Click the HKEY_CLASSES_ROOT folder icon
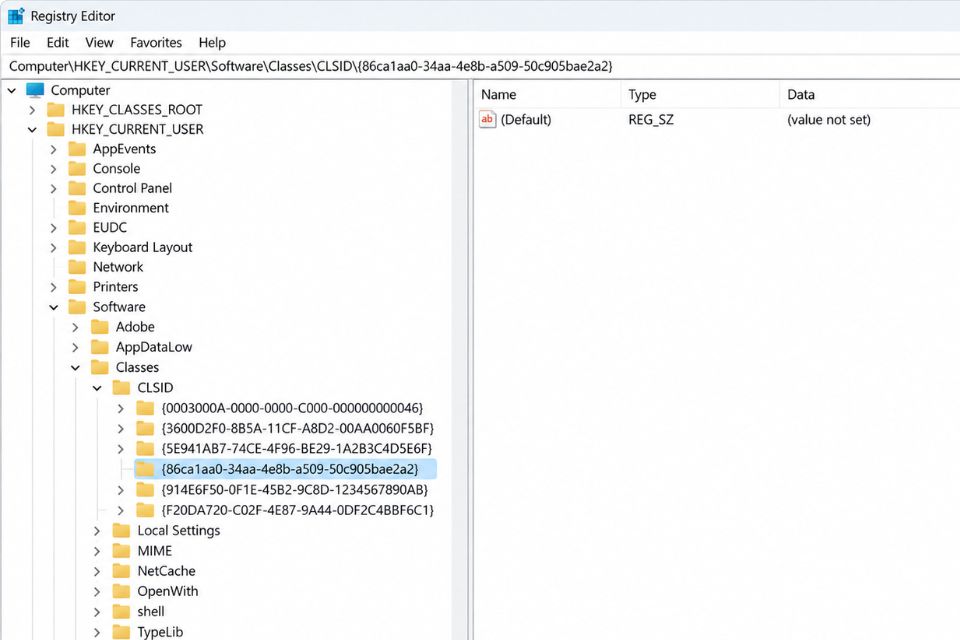This screenshot has width=960, height=640. click(56, 110)
